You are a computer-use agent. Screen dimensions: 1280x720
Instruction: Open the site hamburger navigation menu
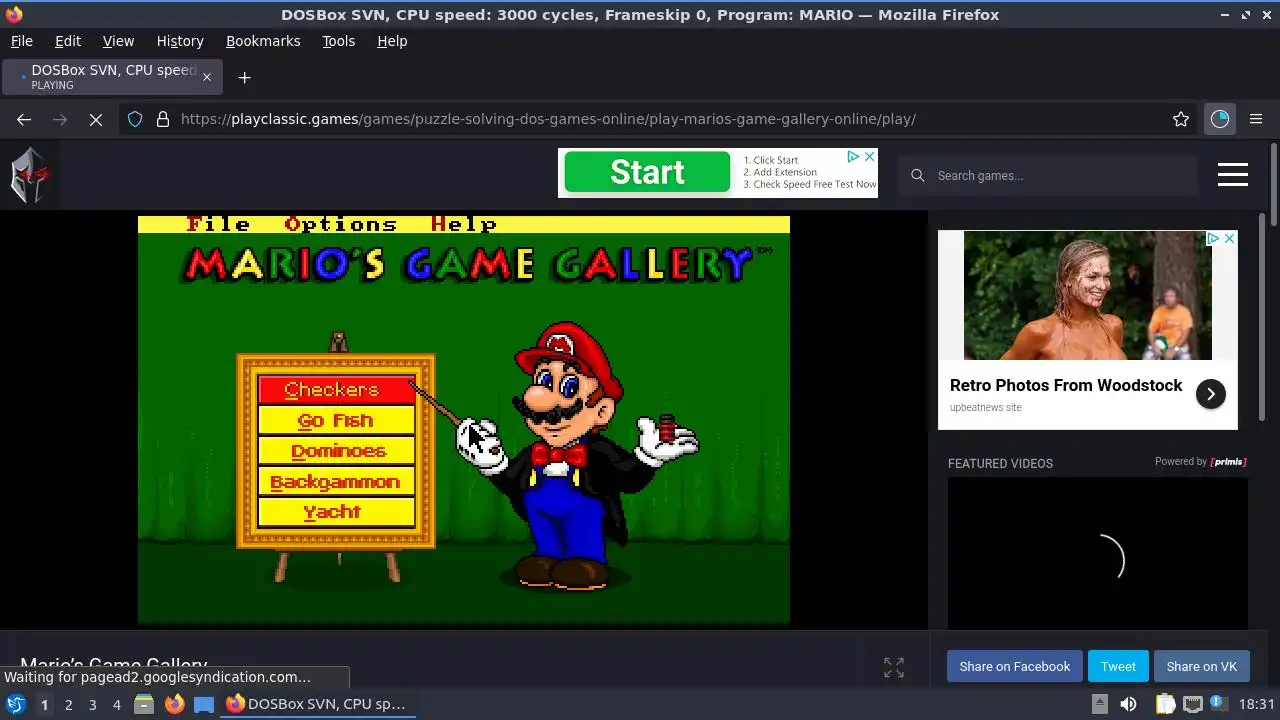(x=1233, y=175)
